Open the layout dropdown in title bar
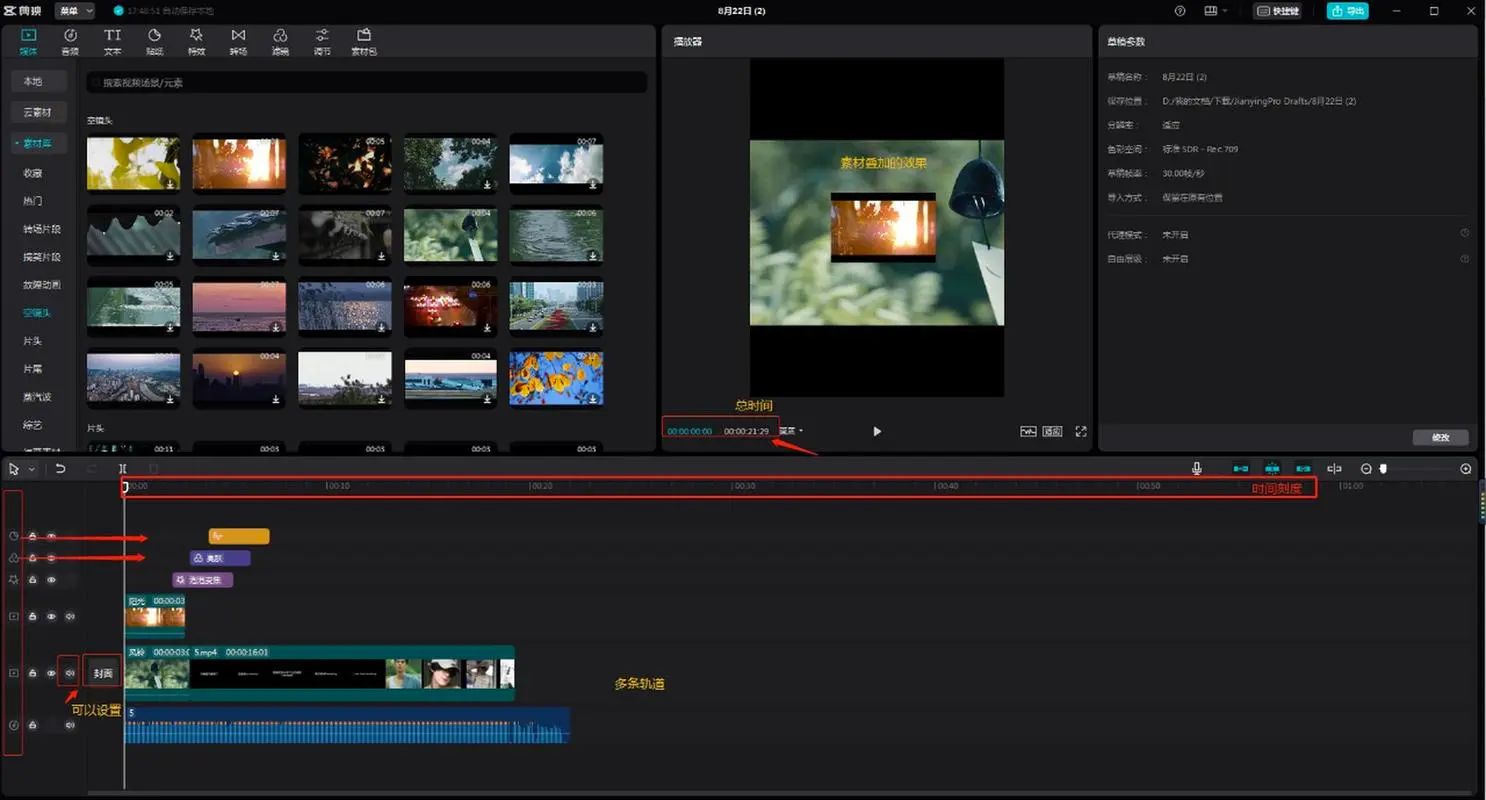The image size is (1486, 800). [1216, 11]
